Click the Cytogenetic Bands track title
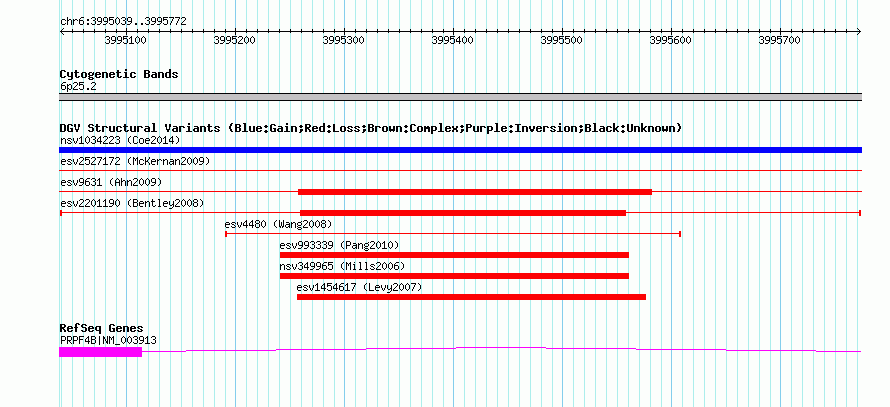This screenshot has width=890, height=407. (119, 74)
